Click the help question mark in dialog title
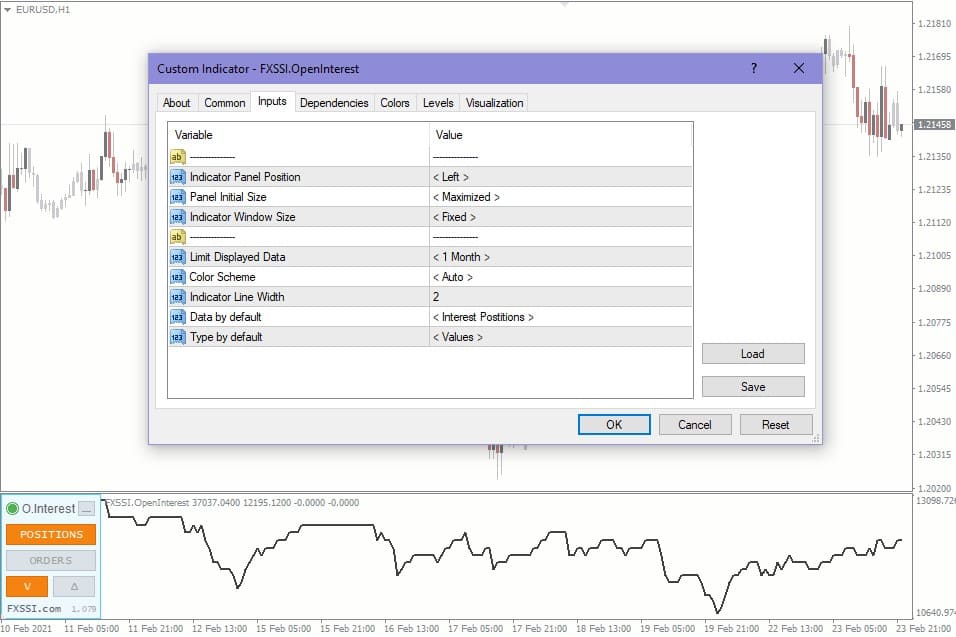The image size is (956, 637). [754, 68]
